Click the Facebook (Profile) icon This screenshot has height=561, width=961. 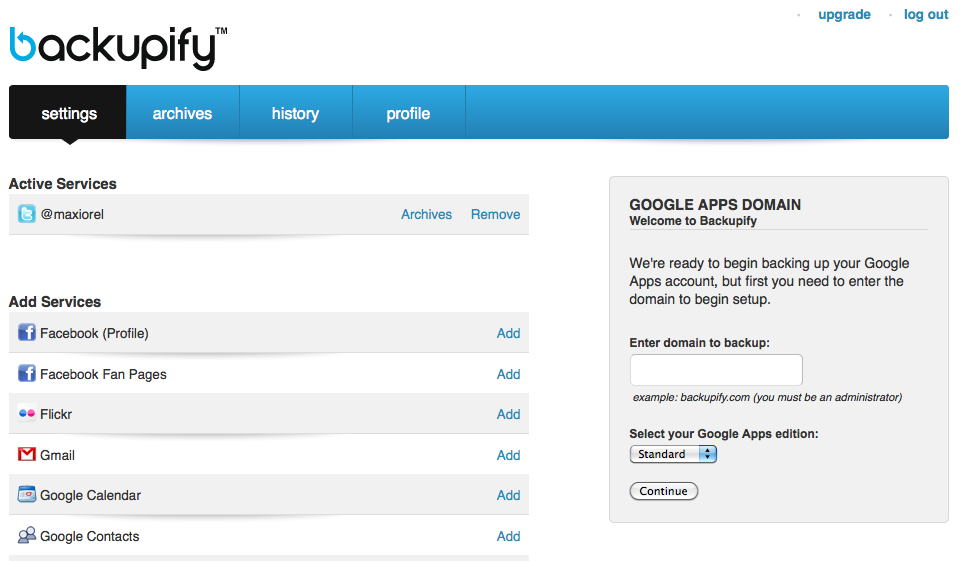pyautogui.click(x=26, y=332)
